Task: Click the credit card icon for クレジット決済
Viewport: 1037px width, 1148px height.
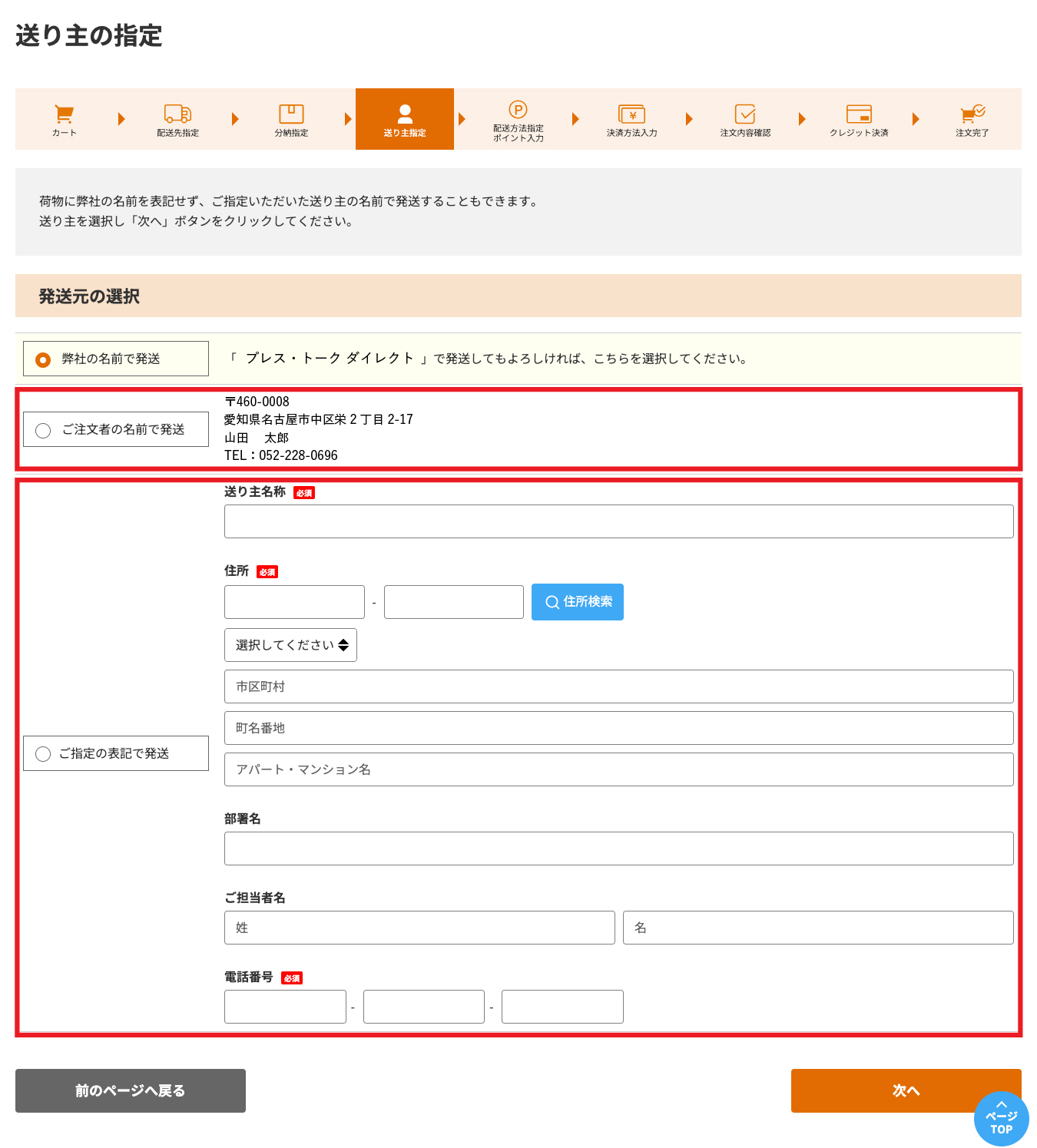Action: (859, 114)
